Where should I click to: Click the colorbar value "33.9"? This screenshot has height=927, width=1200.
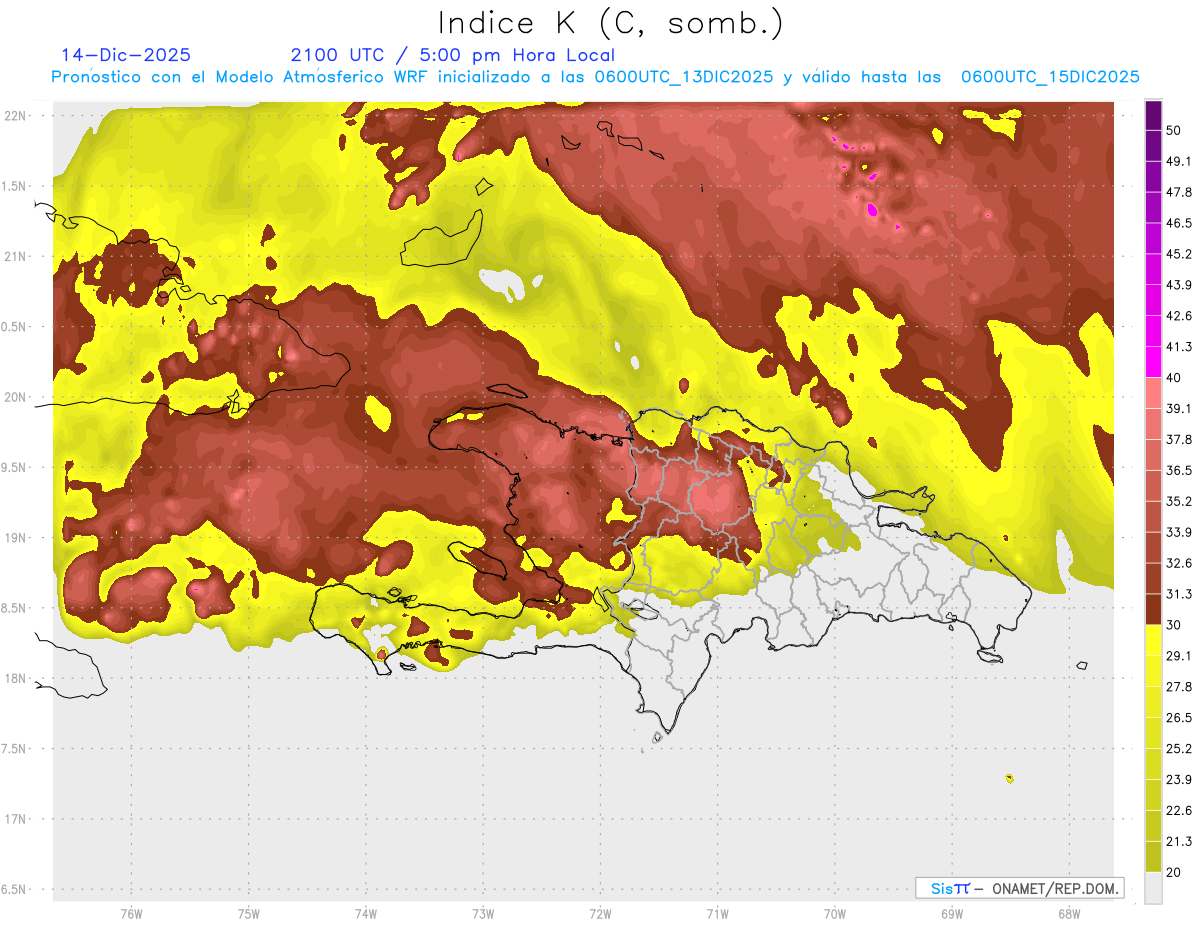(x=1178, y=532)
